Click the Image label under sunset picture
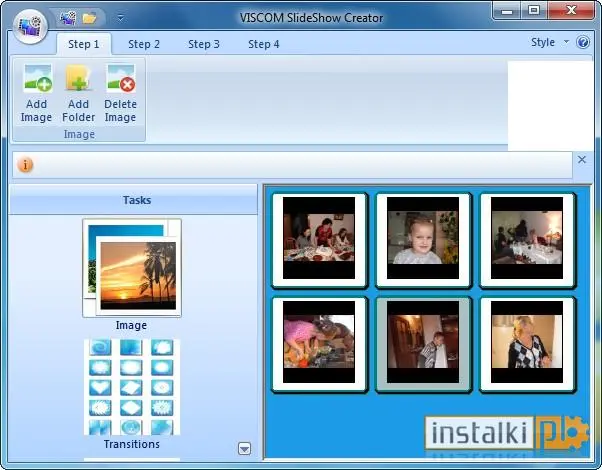This screenshot has height=470, width=602. click(131, 326)
